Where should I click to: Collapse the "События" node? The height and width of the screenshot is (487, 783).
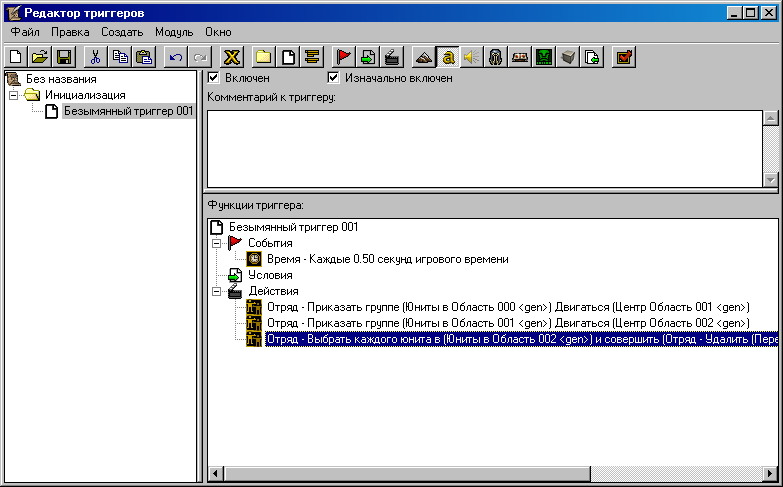point(214,243)
